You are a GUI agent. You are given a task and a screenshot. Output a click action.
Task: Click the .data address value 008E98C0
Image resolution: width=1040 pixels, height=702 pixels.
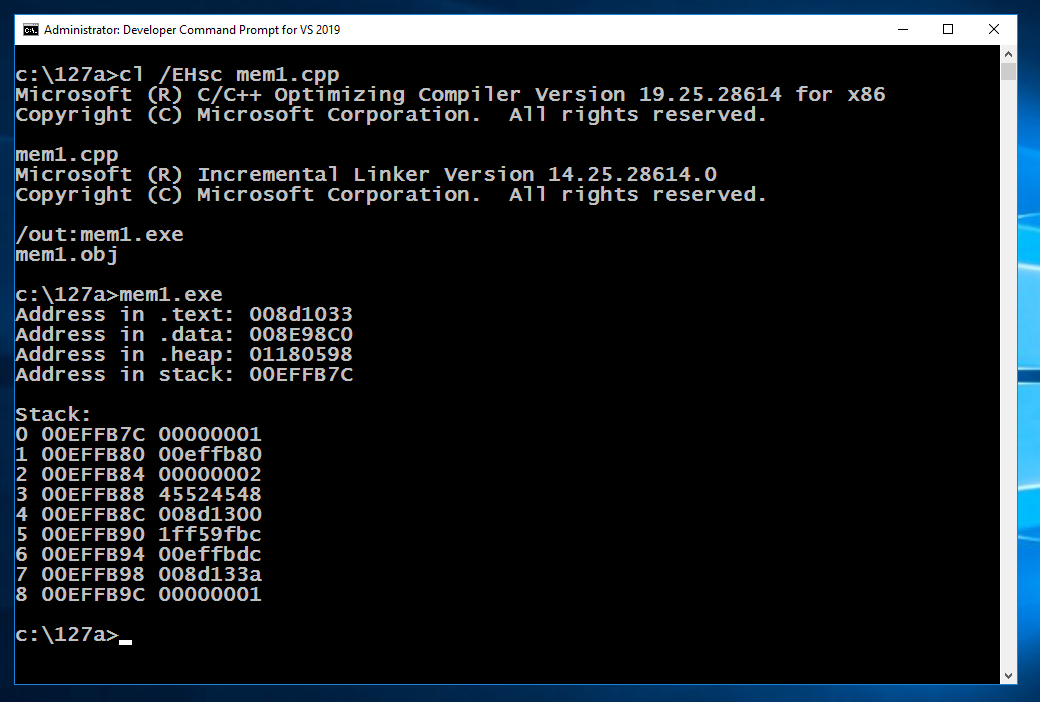click(x=301, y=335)
